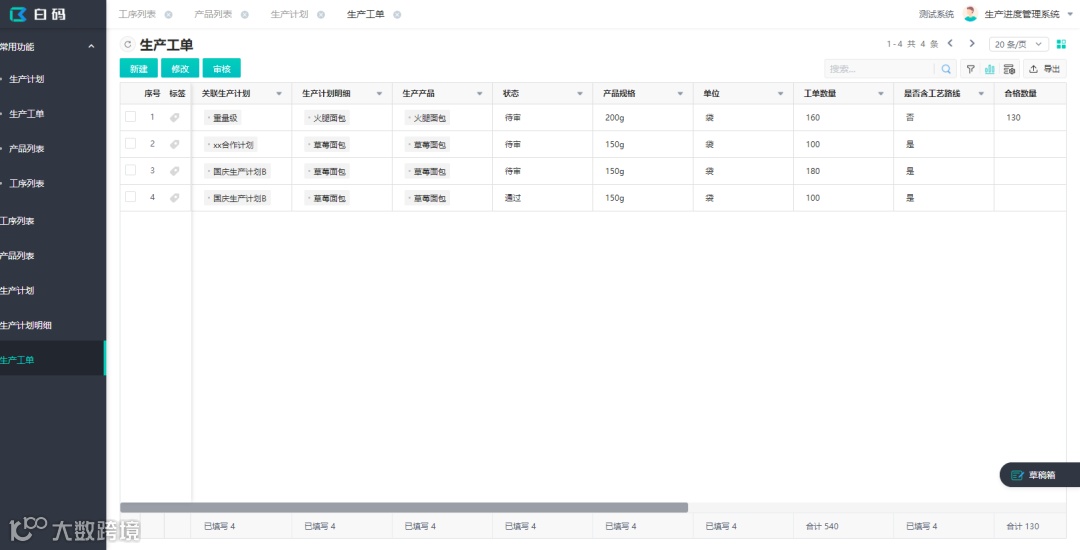Switch to the 工序列表 tab

[137, 14]
